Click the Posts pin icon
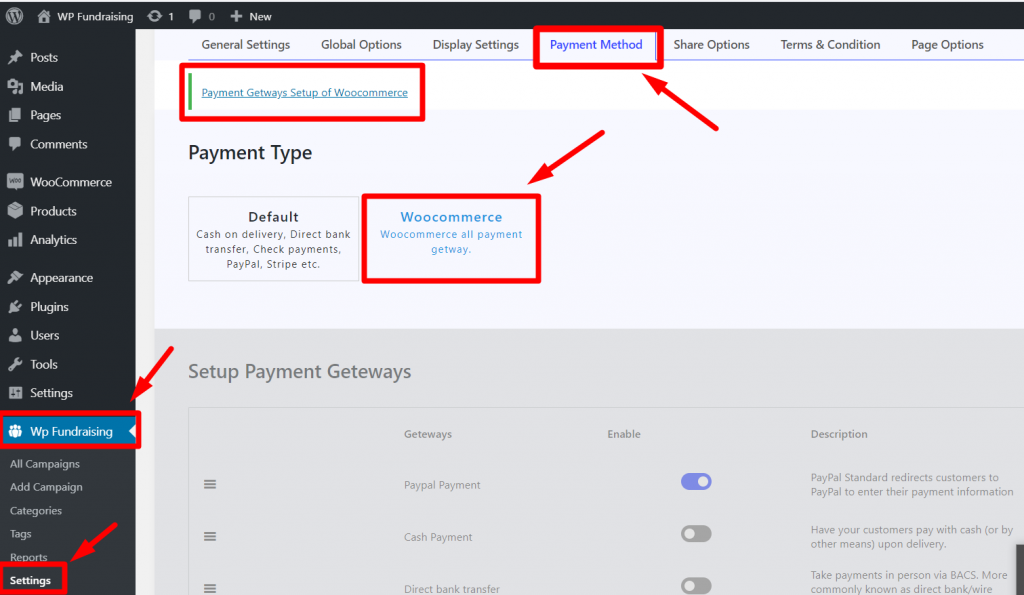The width and height of the screenshot is (1024, 595). 15,57
